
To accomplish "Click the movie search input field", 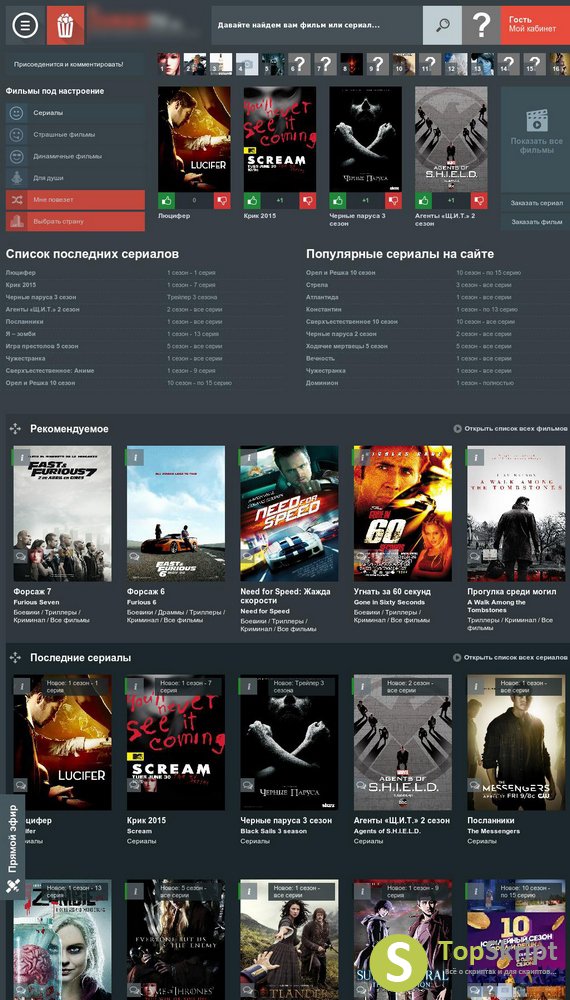I will point(317,26).
